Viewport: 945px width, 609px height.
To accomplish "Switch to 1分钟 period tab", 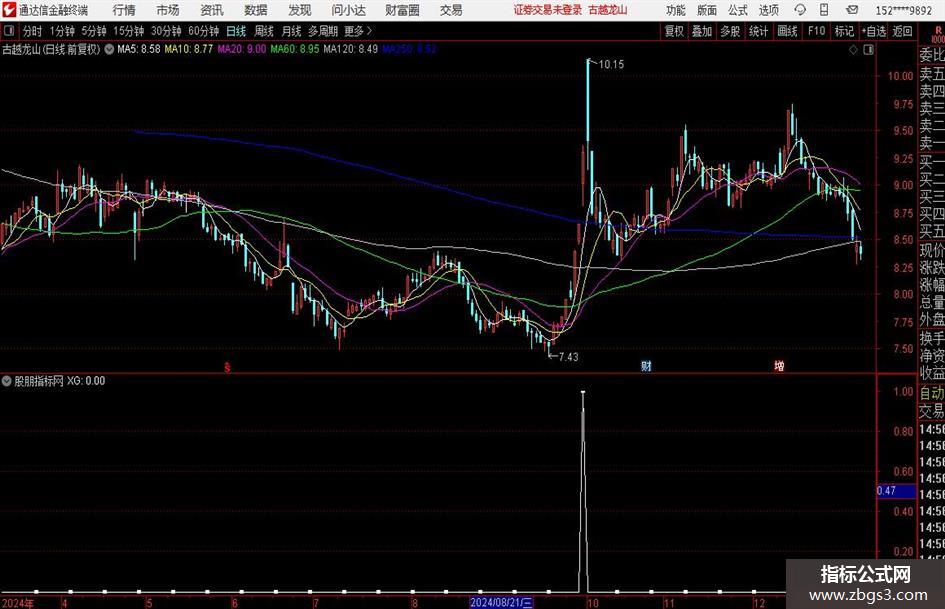I will point(62,31).
